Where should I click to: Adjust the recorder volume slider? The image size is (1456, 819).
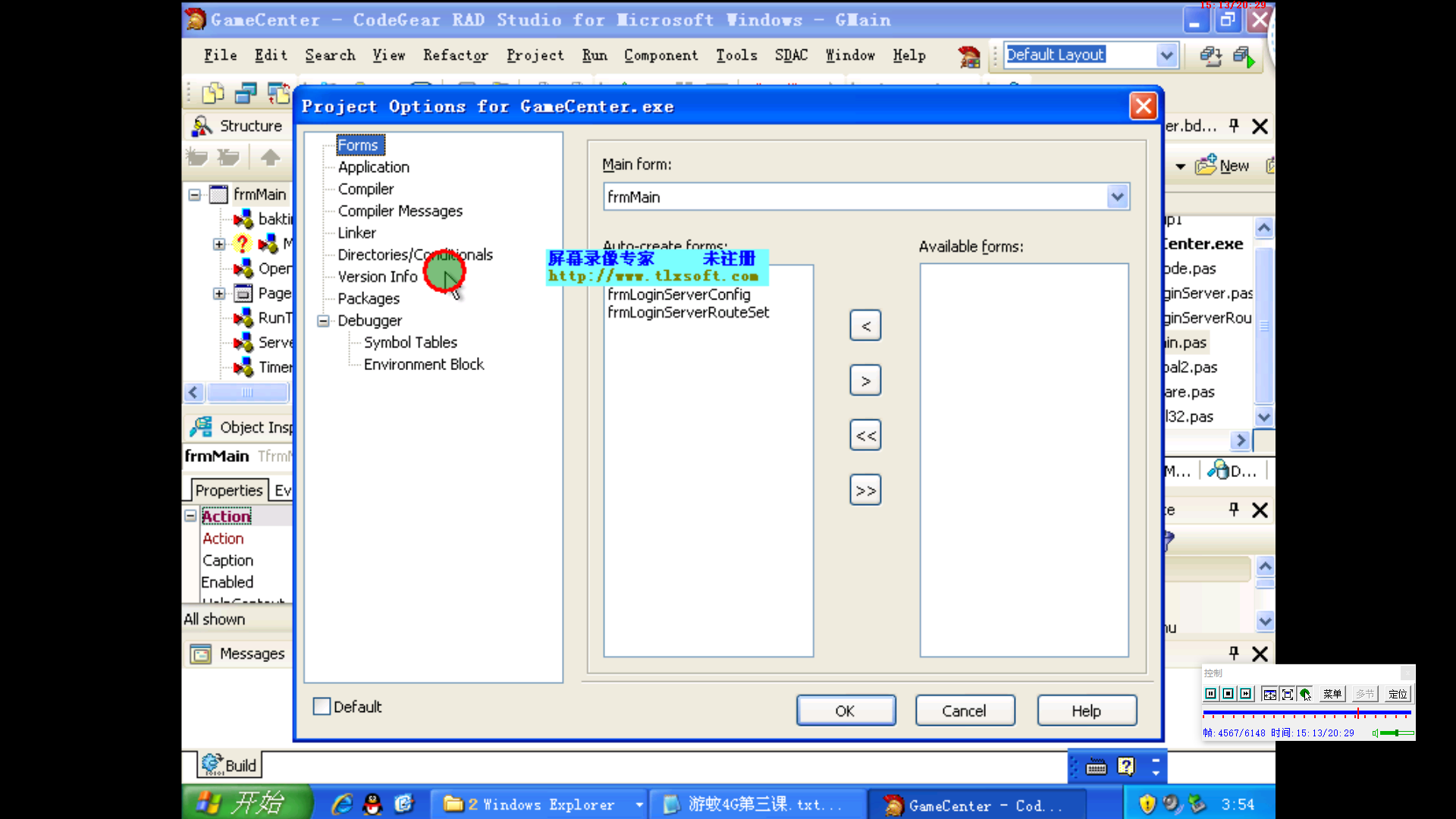1397,733
